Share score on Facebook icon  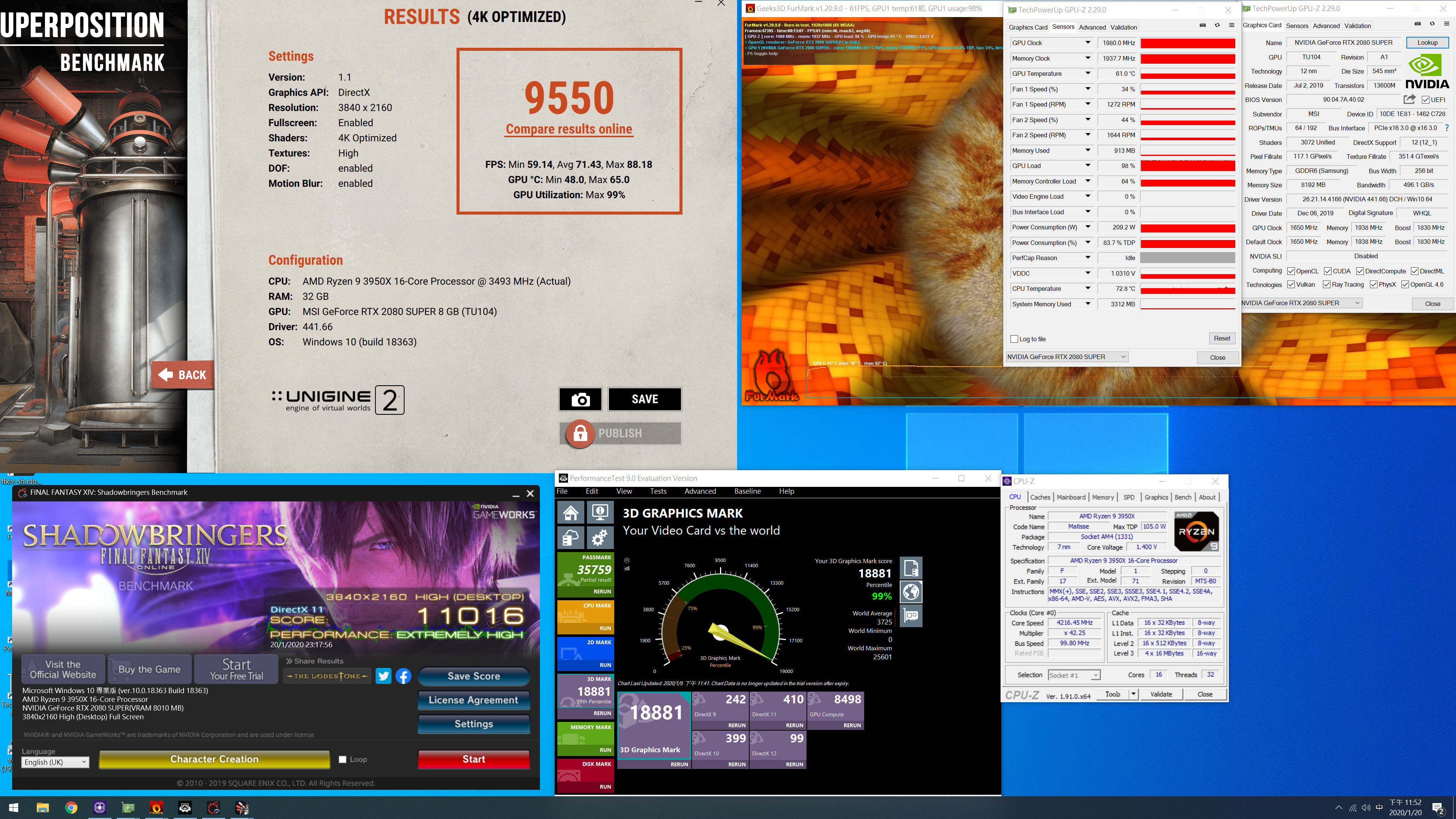403,676
